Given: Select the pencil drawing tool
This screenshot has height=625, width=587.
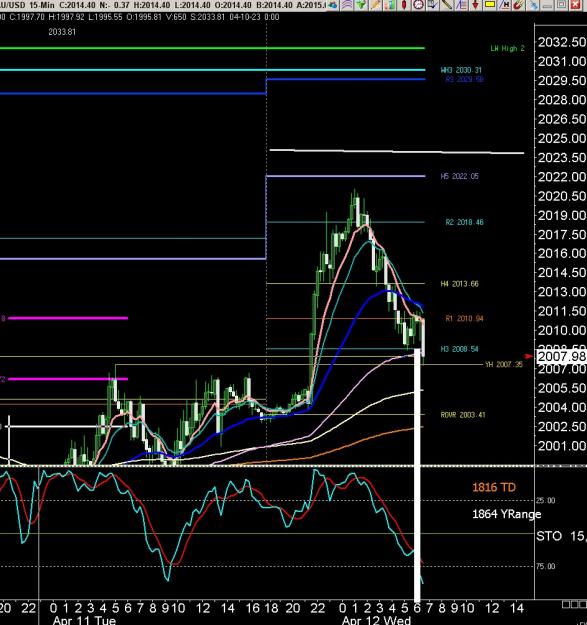Looking at the screenshot, I should click(x=375, y=5).
